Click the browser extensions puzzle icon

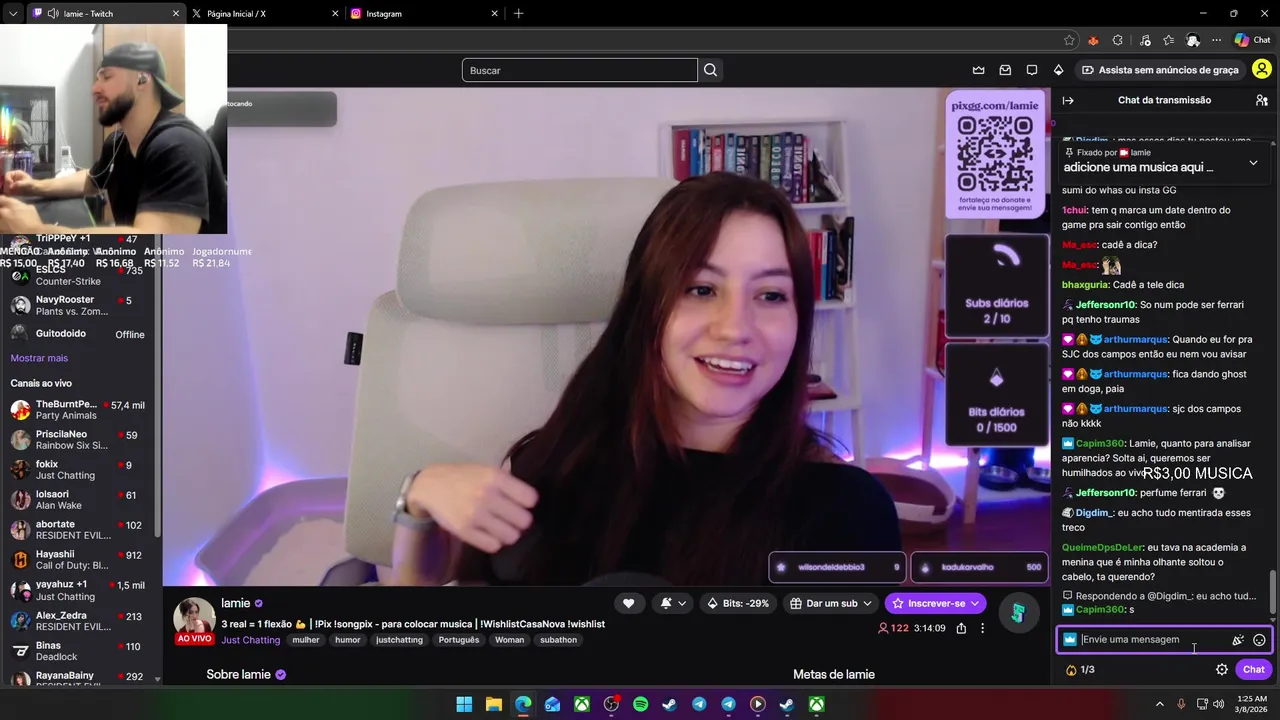1117,40
